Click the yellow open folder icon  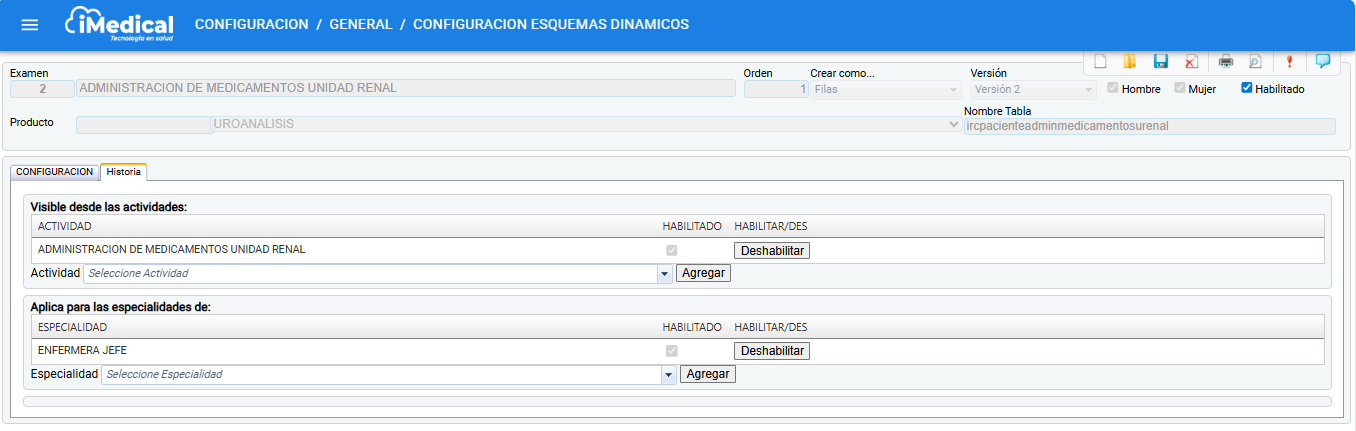(1130, 61)
